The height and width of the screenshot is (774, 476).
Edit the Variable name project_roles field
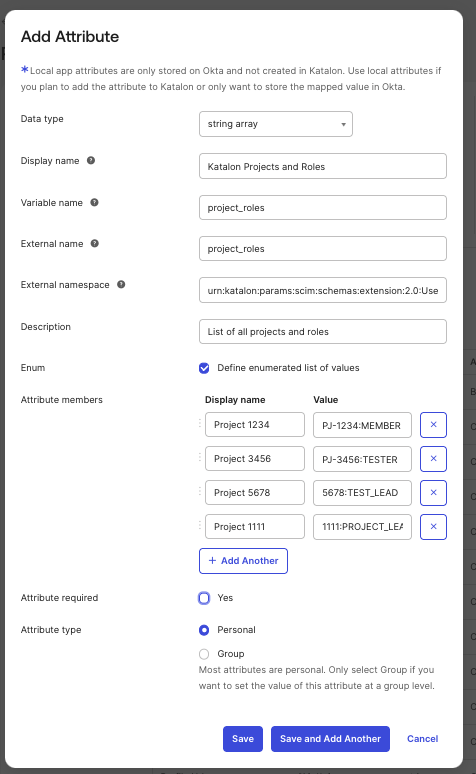(323, 208)
